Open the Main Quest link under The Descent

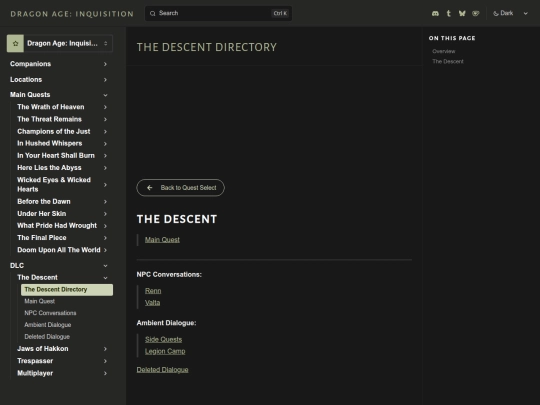162,240
